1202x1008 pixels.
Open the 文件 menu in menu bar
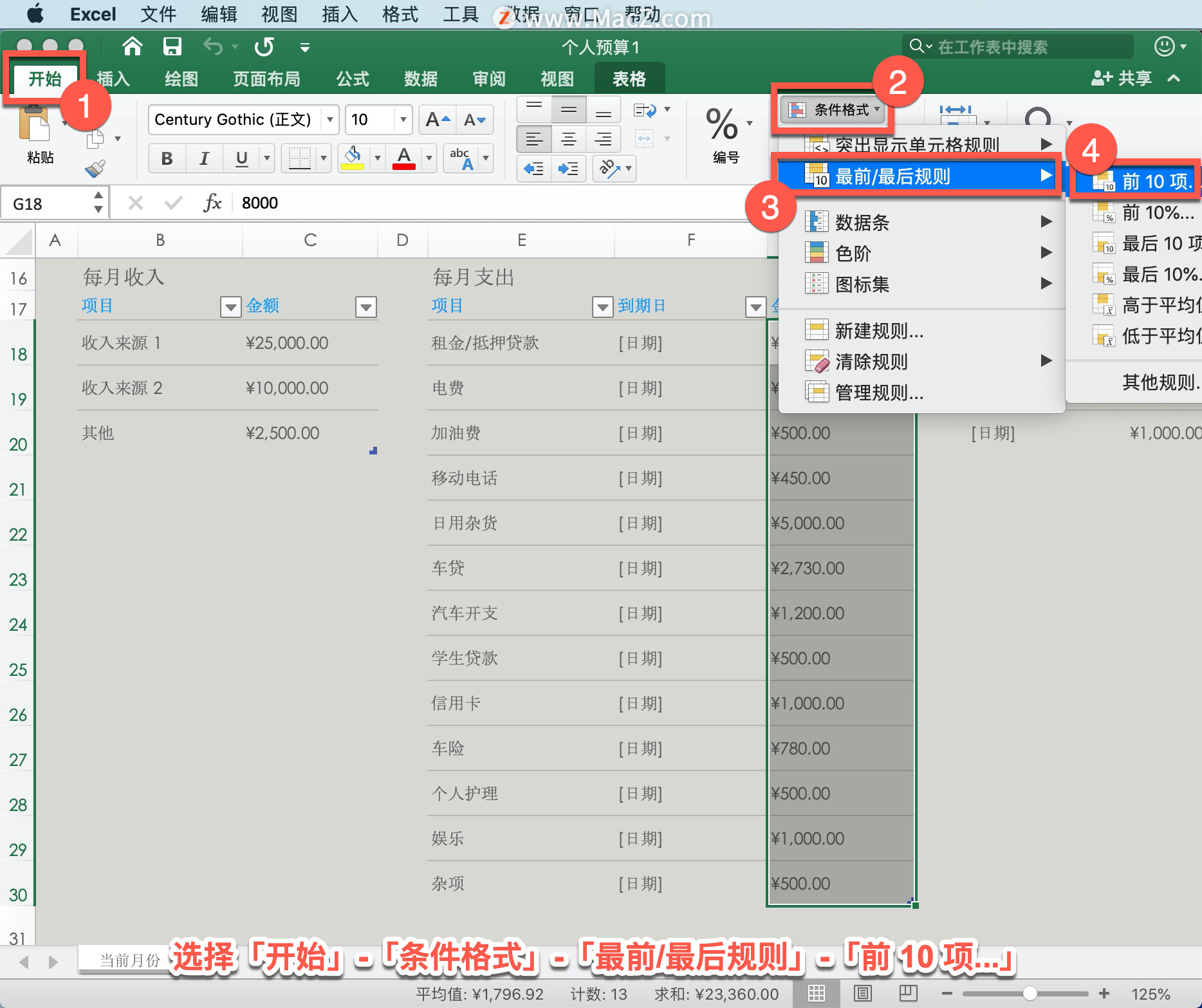point(158,14)
